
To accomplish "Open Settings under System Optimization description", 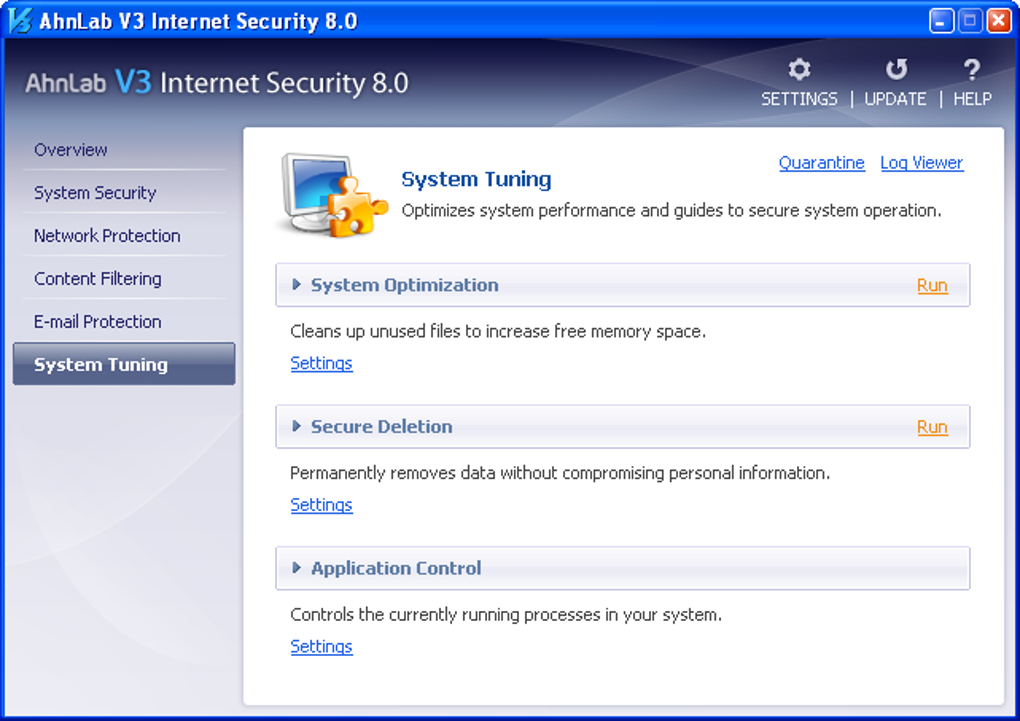I will pos(321,363).
